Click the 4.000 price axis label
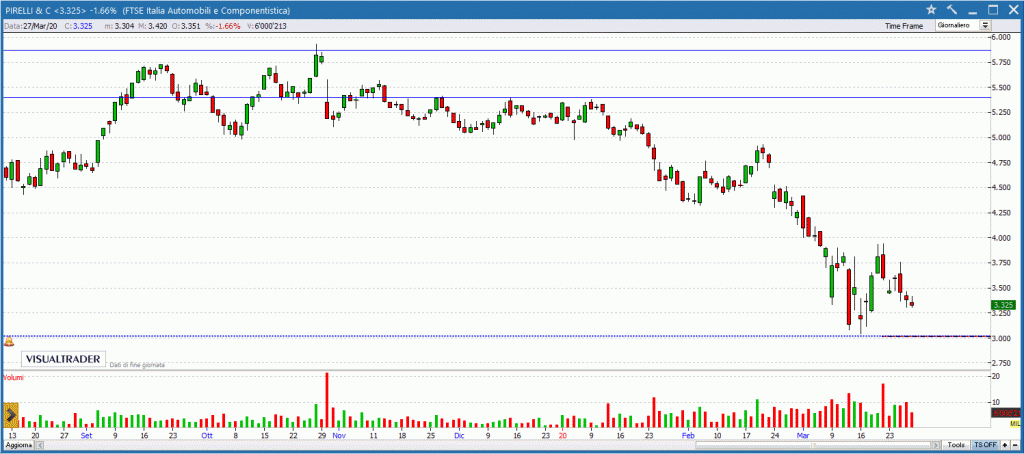This screenshot has height=454, width=1024. (1002, 238)
